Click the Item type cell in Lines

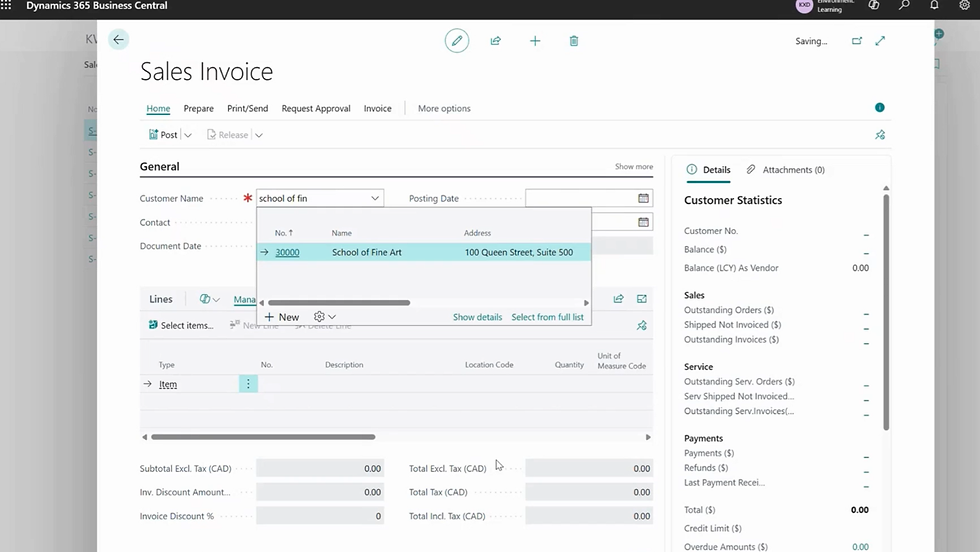(x=168, y=384)
